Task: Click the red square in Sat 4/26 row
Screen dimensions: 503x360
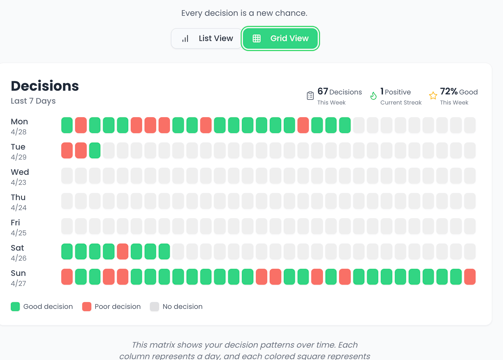Action: pyautogui.click(x=123, y=252)
